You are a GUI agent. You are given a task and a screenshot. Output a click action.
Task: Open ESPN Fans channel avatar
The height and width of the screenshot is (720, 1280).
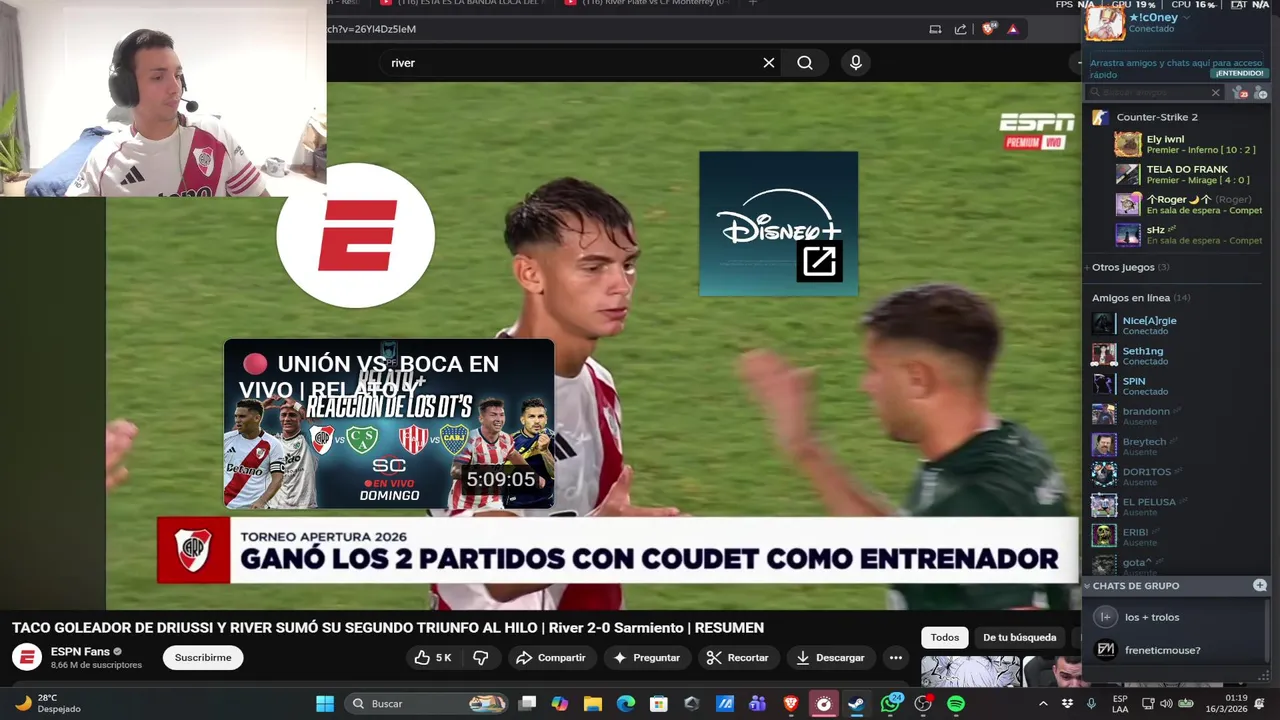pos(27,657)
